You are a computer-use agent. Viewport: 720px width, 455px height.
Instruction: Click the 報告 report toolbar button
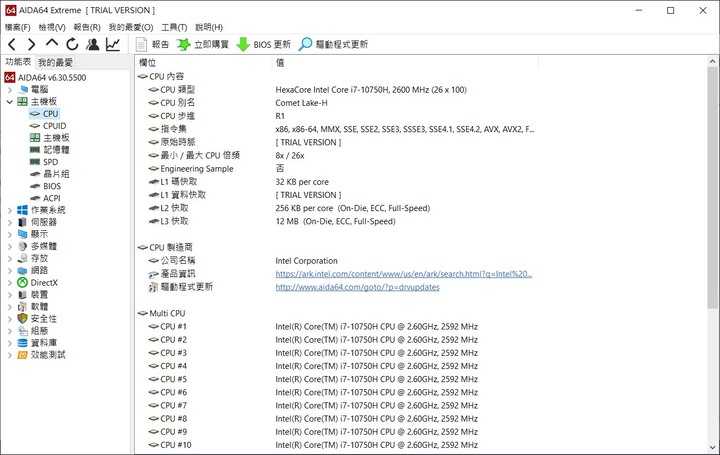(152, 45)
